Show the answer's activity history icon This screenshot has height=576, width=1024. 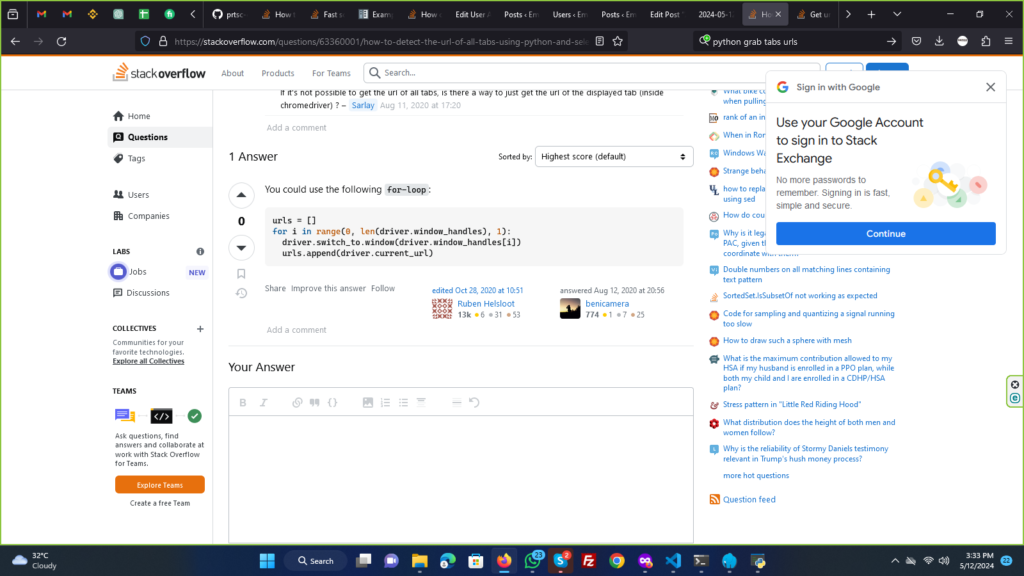click(241, 293)
